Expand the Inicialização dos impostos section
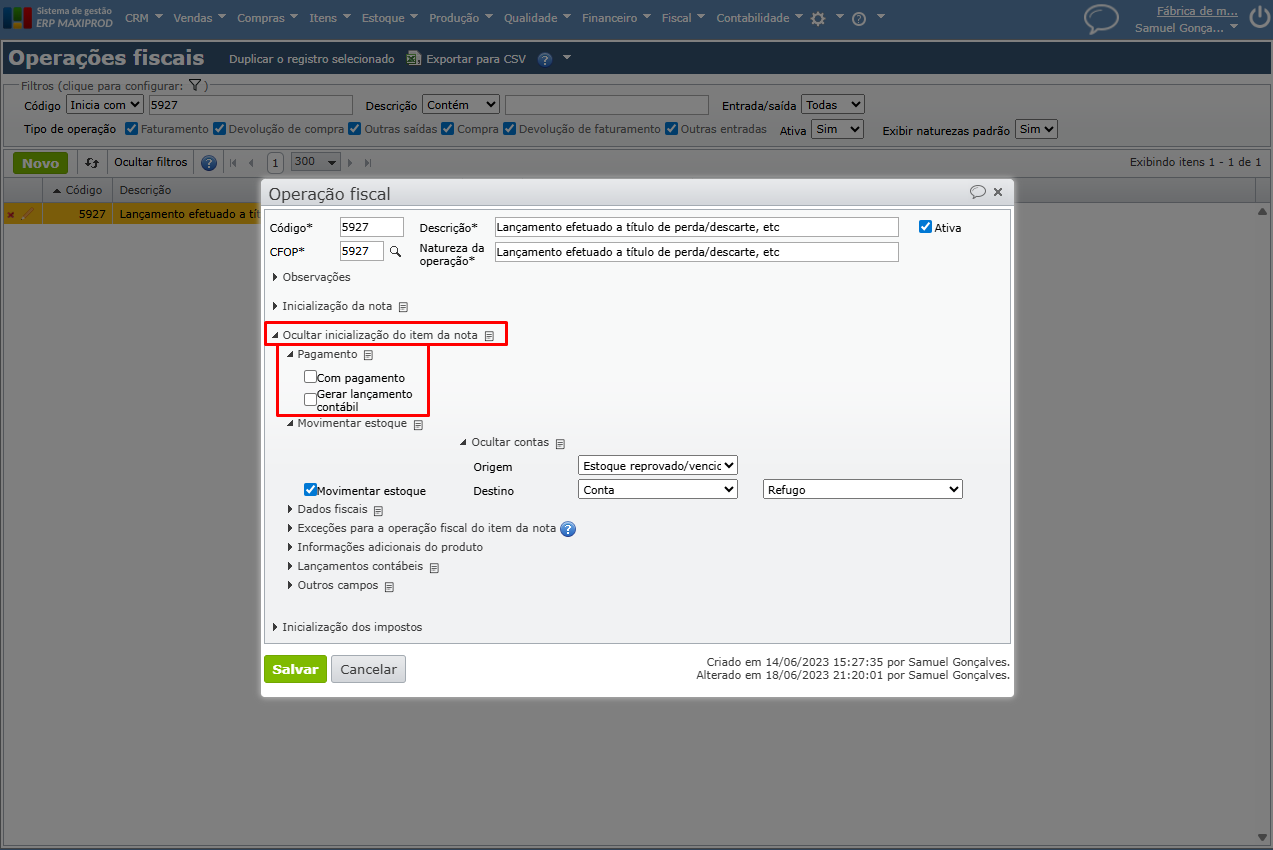The image size is (1273, 850). coord(347,627)
